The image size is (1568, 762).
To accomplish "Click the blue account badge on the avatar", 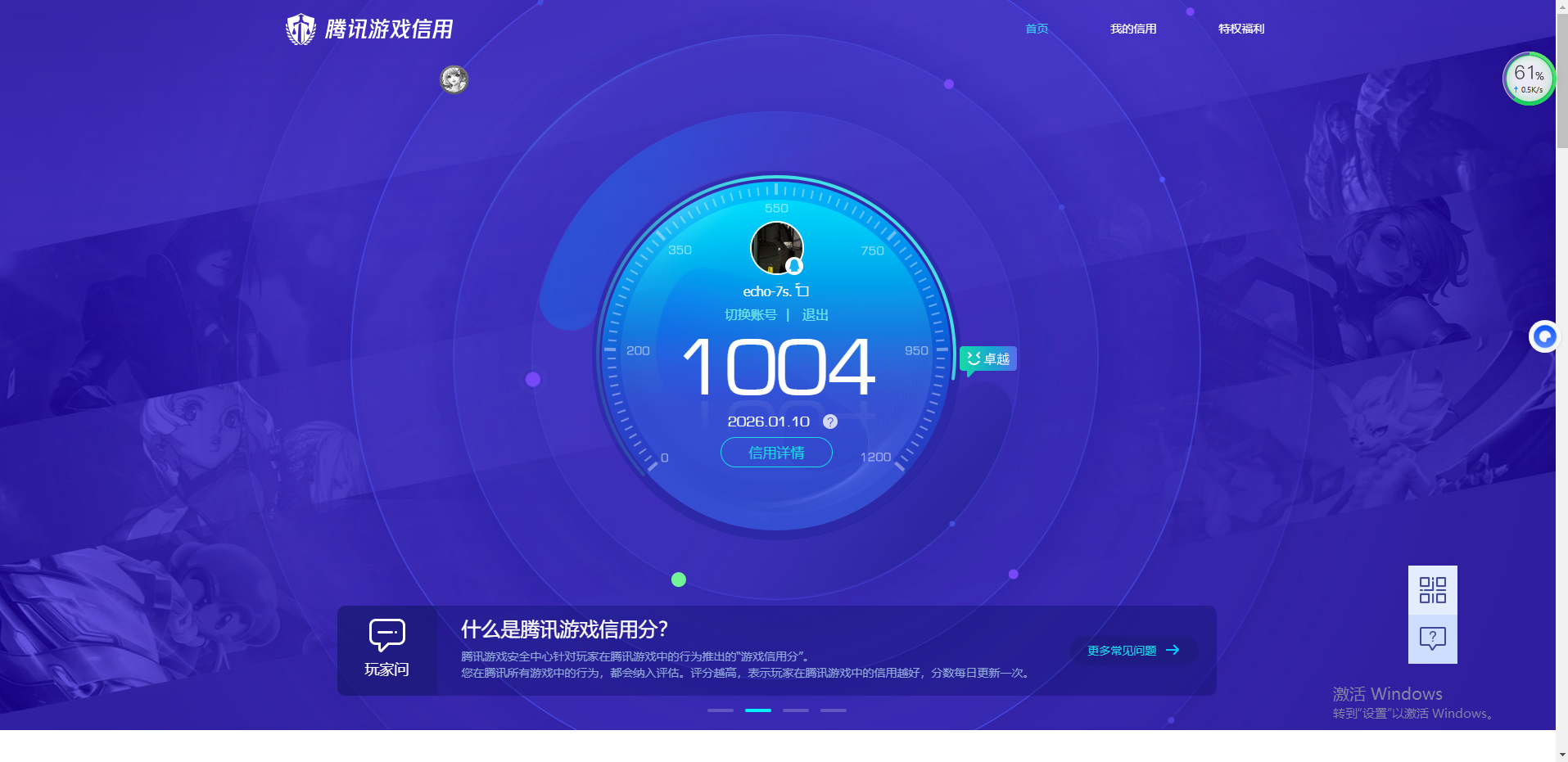I will [795, 267].
